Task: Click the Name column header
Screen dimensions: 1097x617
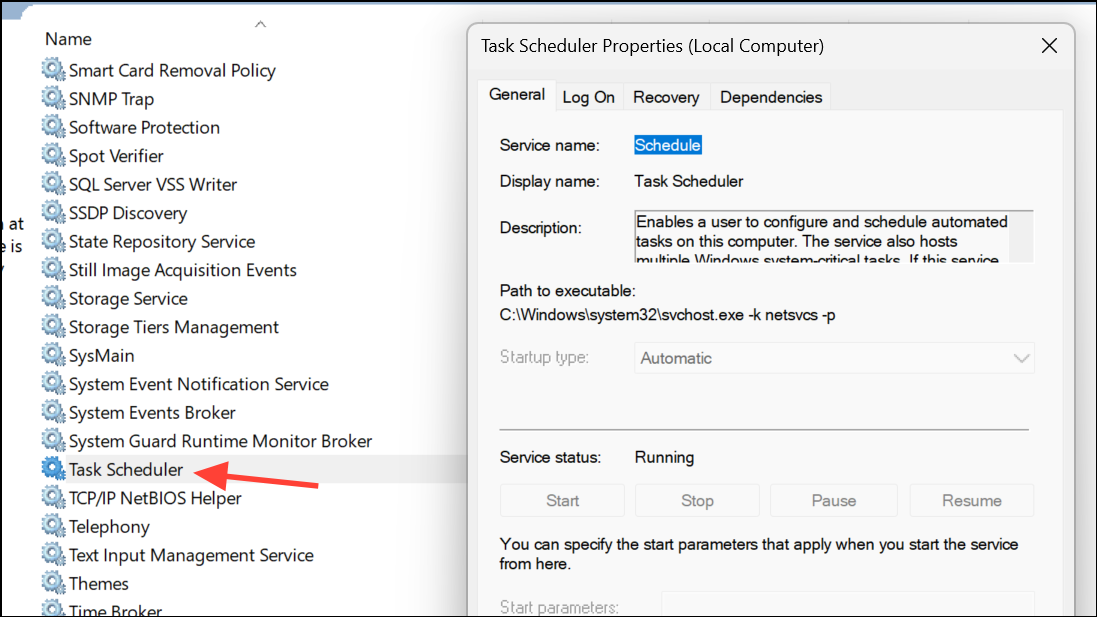Action: (x=68, y=38)
